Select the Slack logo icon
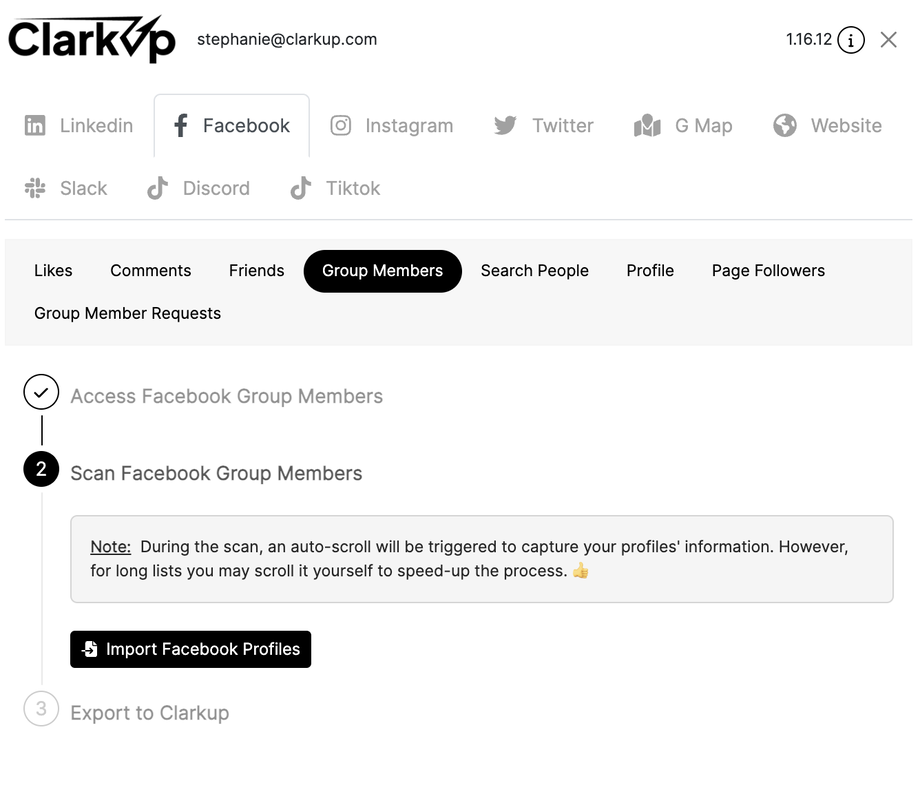 click(35, 188)
